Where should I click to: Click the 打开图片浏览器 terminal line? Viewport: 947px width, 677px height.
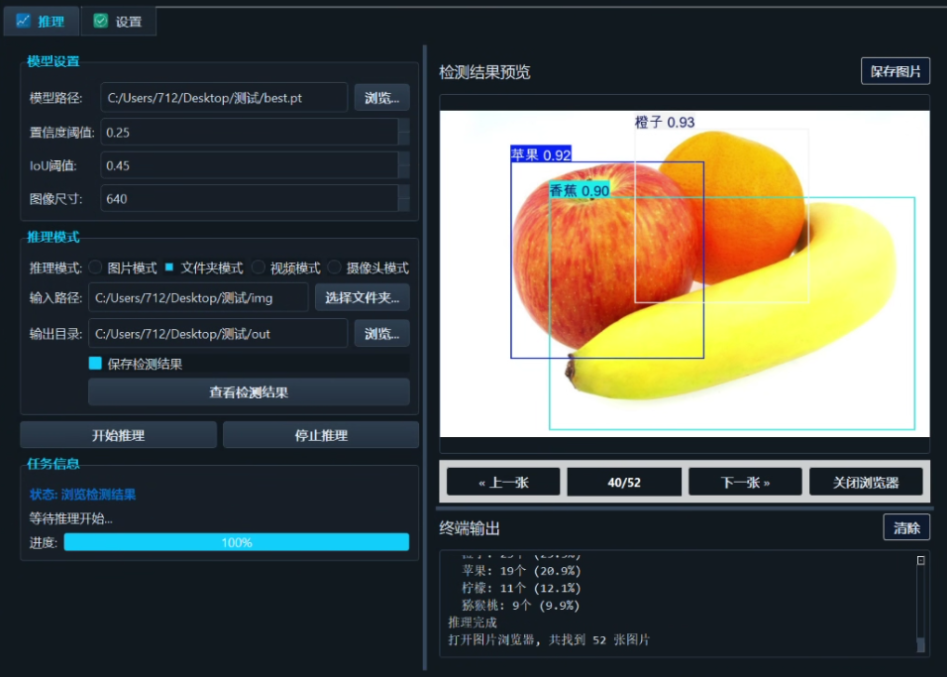549,640
